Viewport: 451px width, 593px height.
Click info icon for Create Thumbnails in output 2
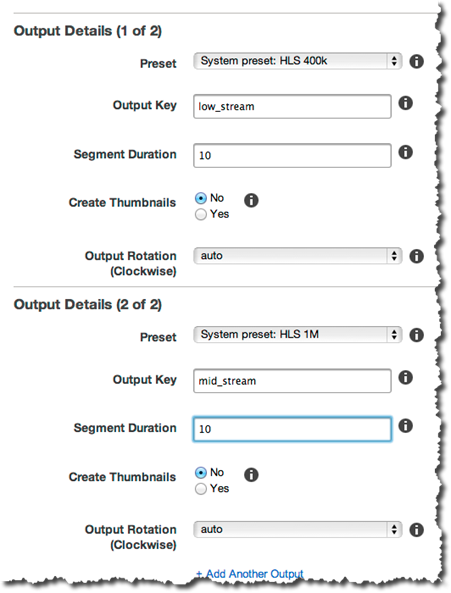tap(251, 475)
